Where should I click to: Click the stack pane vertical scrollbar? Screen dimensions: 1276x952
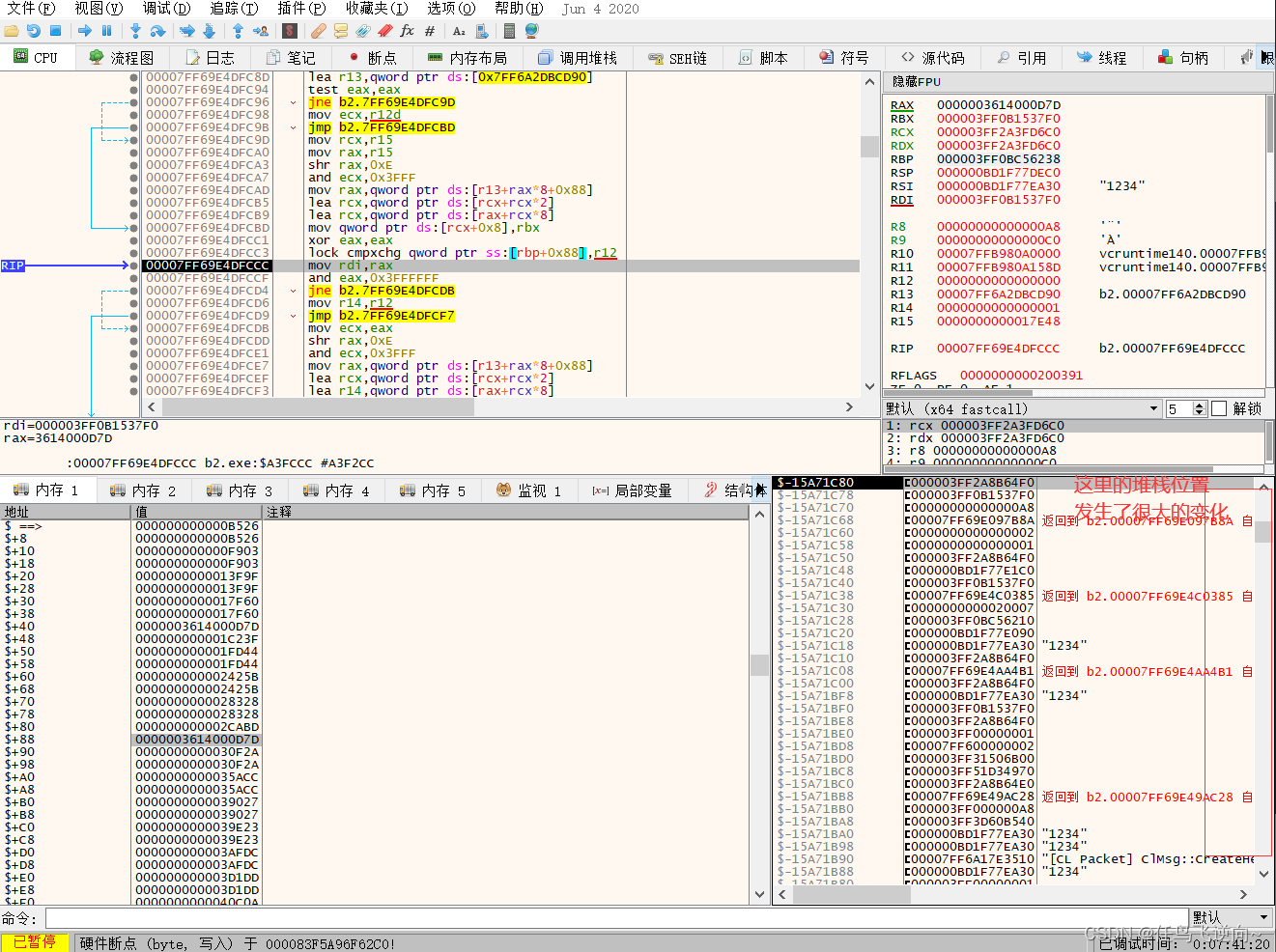click(1263, 681)
